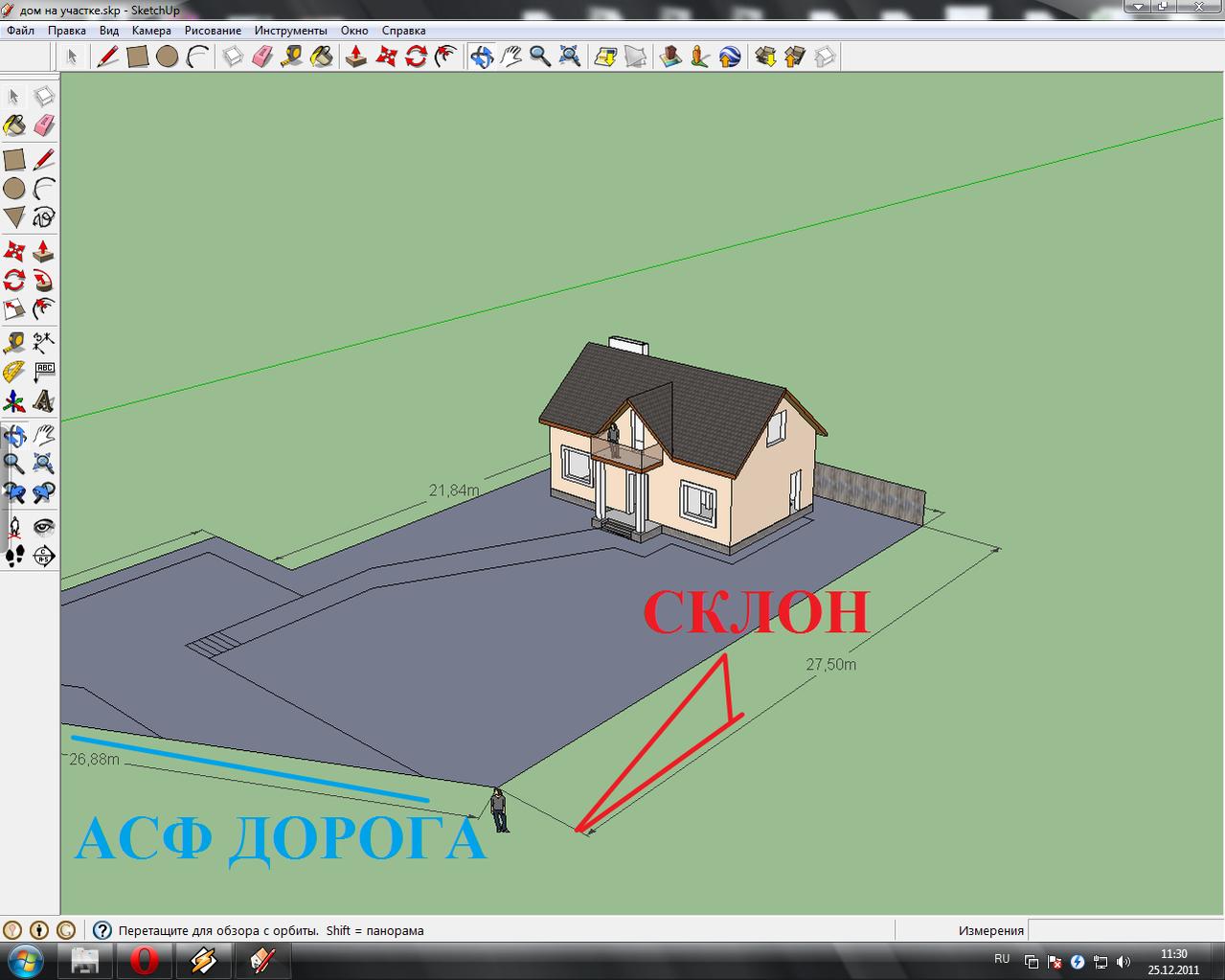1225x980 pixels.
Task: Click the status bar help question-mark button
Action: pos(102,930)
